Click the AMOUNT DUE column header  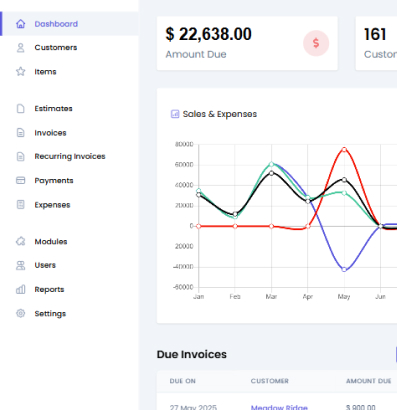[368, 381]
